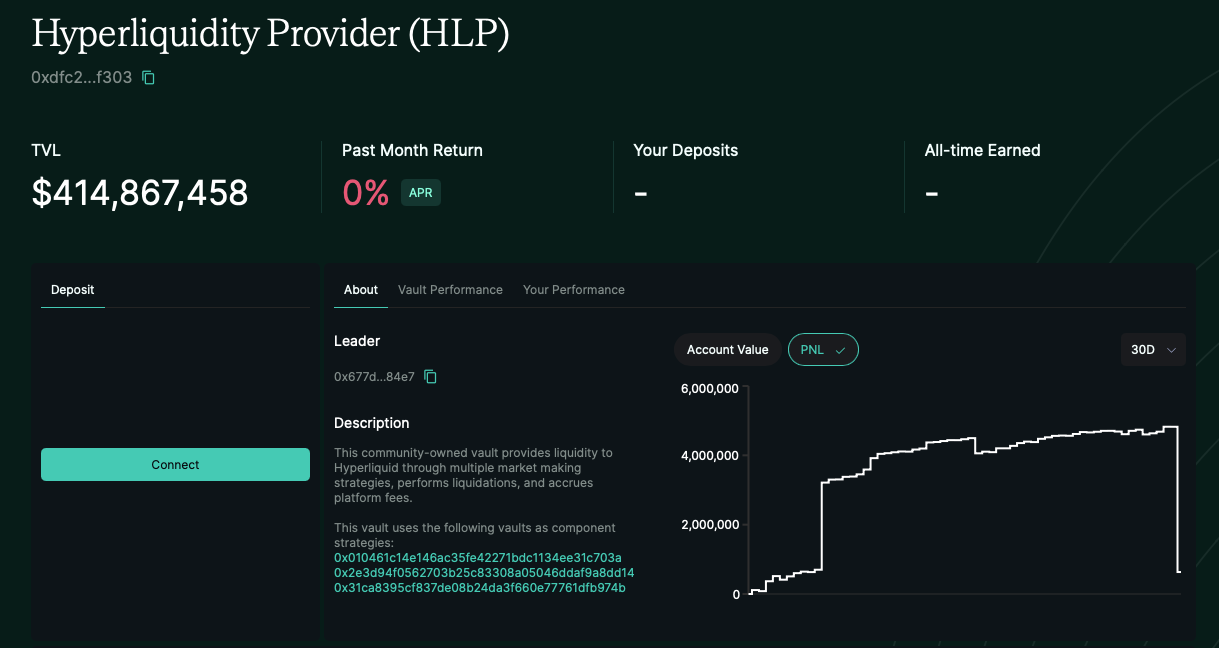Image resolution: width=1219 pixels, height=648 pixels.
Task: Select the PNL chart option
Action: [823, 349]
